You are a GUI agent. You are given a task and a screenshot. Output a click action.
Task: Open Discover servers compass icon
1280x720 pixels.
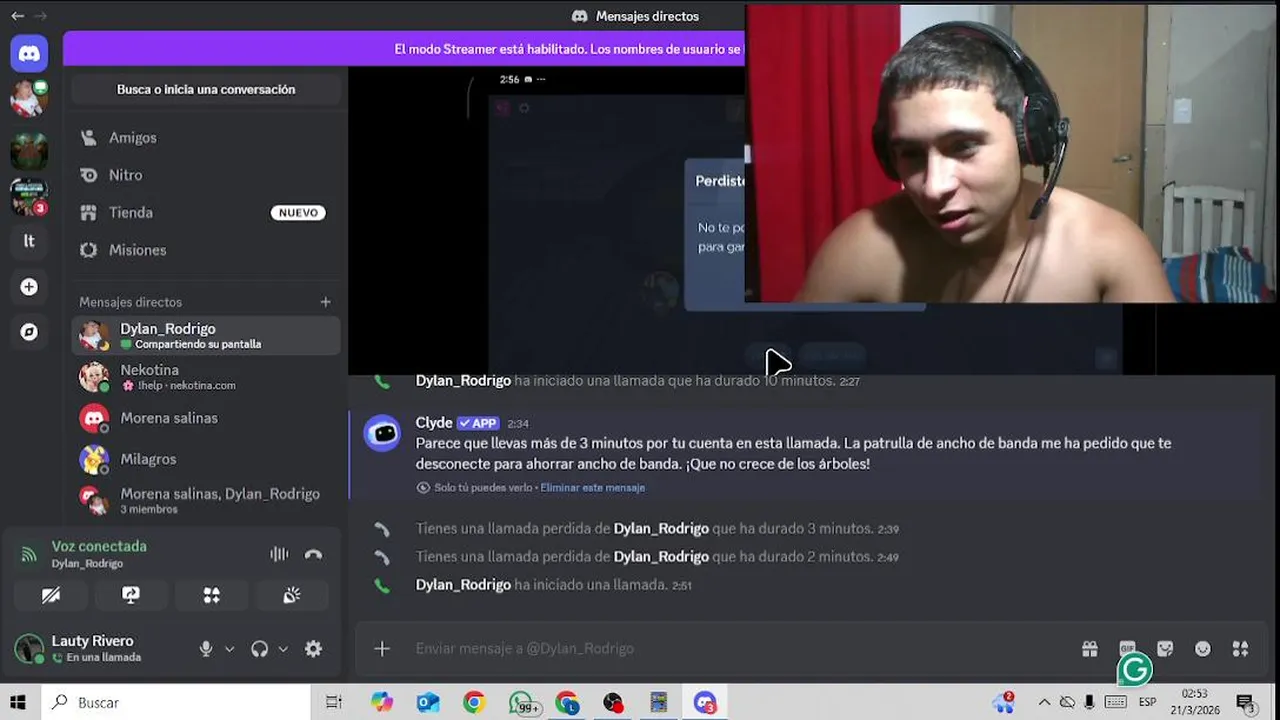pyautogui.click(x=29, y=332)
